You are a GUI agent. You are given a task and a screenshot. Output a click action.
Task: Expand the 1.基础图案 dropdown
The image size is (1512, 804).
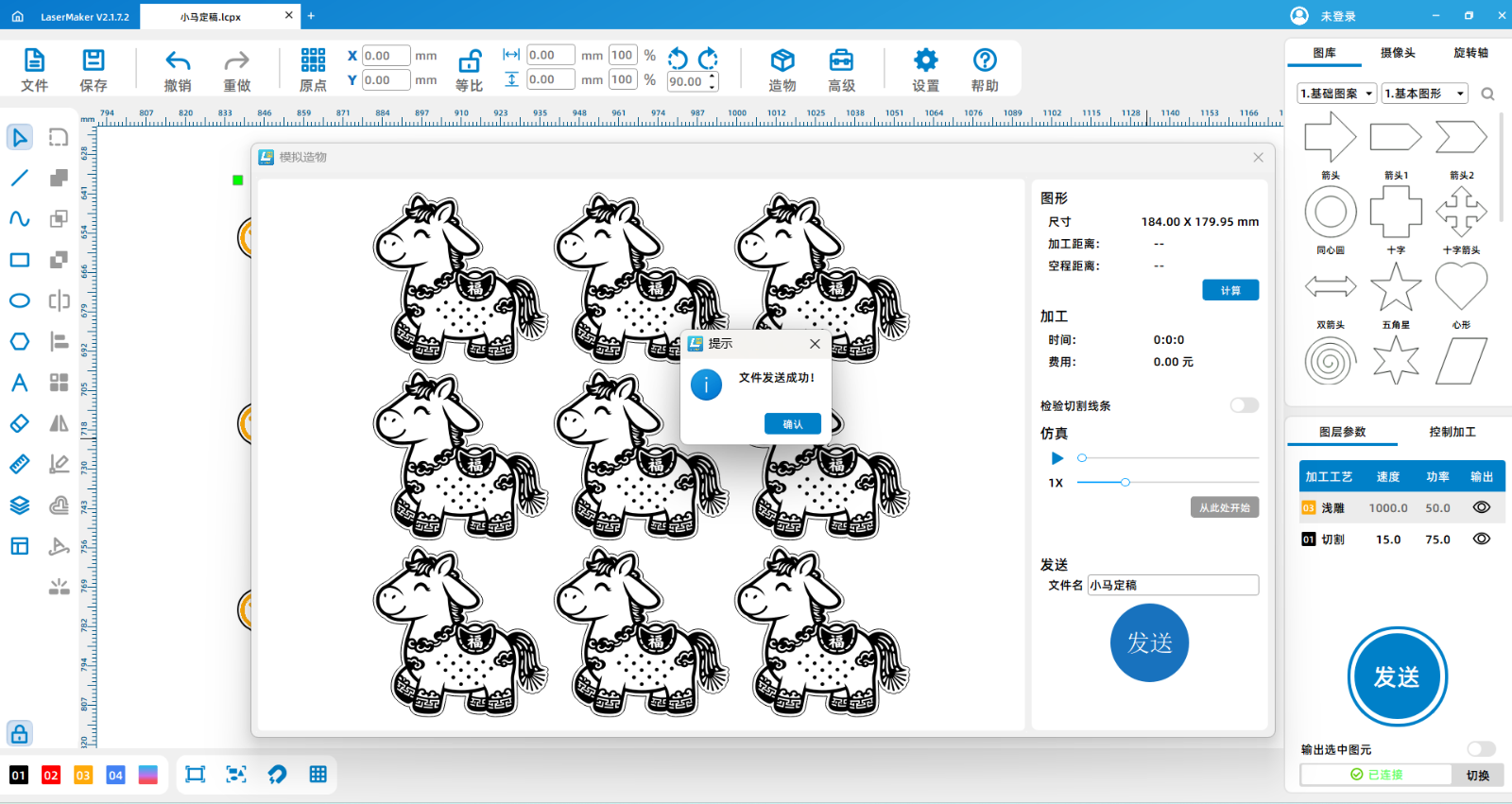[x=1336, y=94]
